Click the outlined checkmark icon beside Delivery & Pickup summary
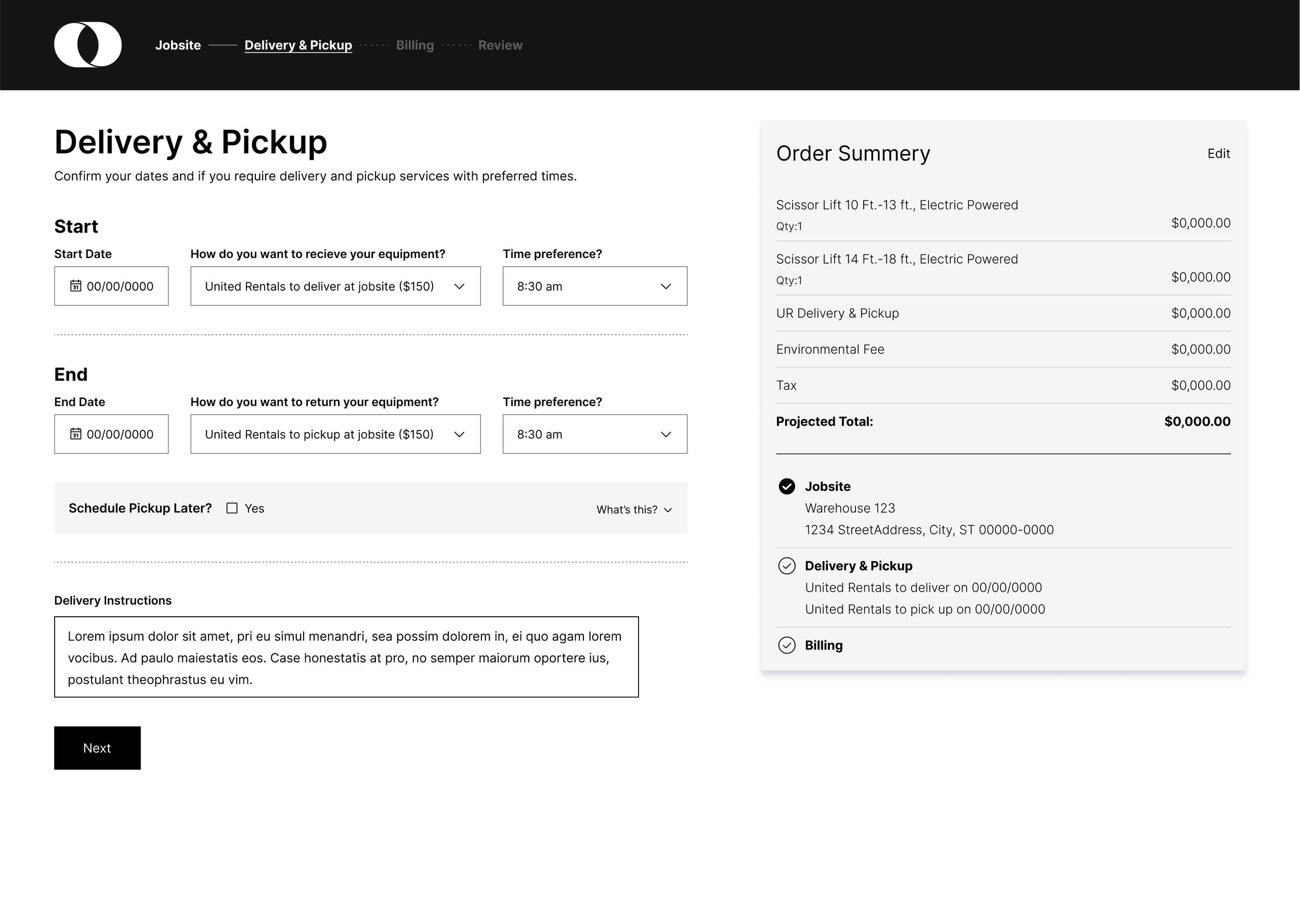 point(786,566)
